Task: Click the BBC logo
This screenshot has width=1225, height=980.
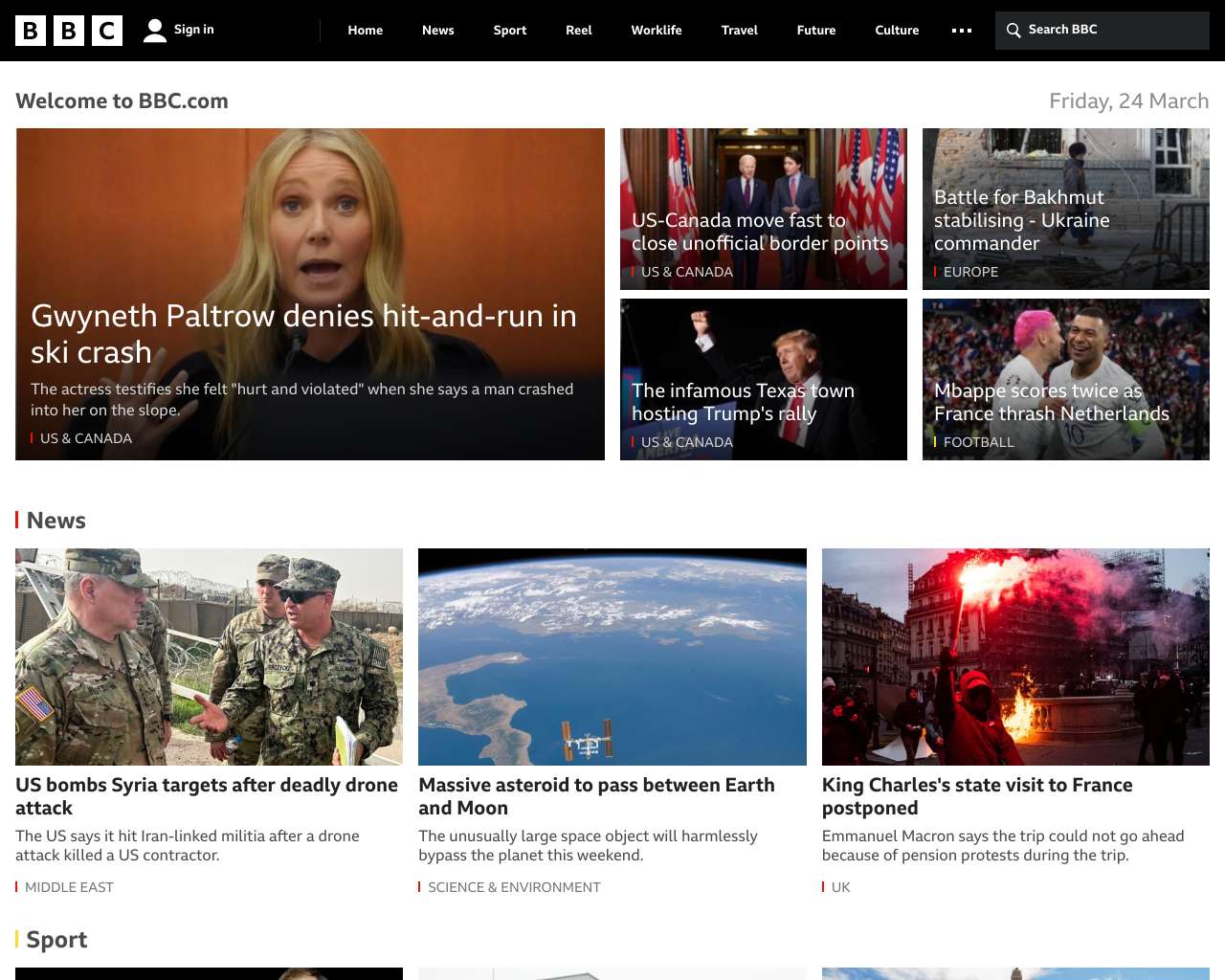Action: coord(69,31)
